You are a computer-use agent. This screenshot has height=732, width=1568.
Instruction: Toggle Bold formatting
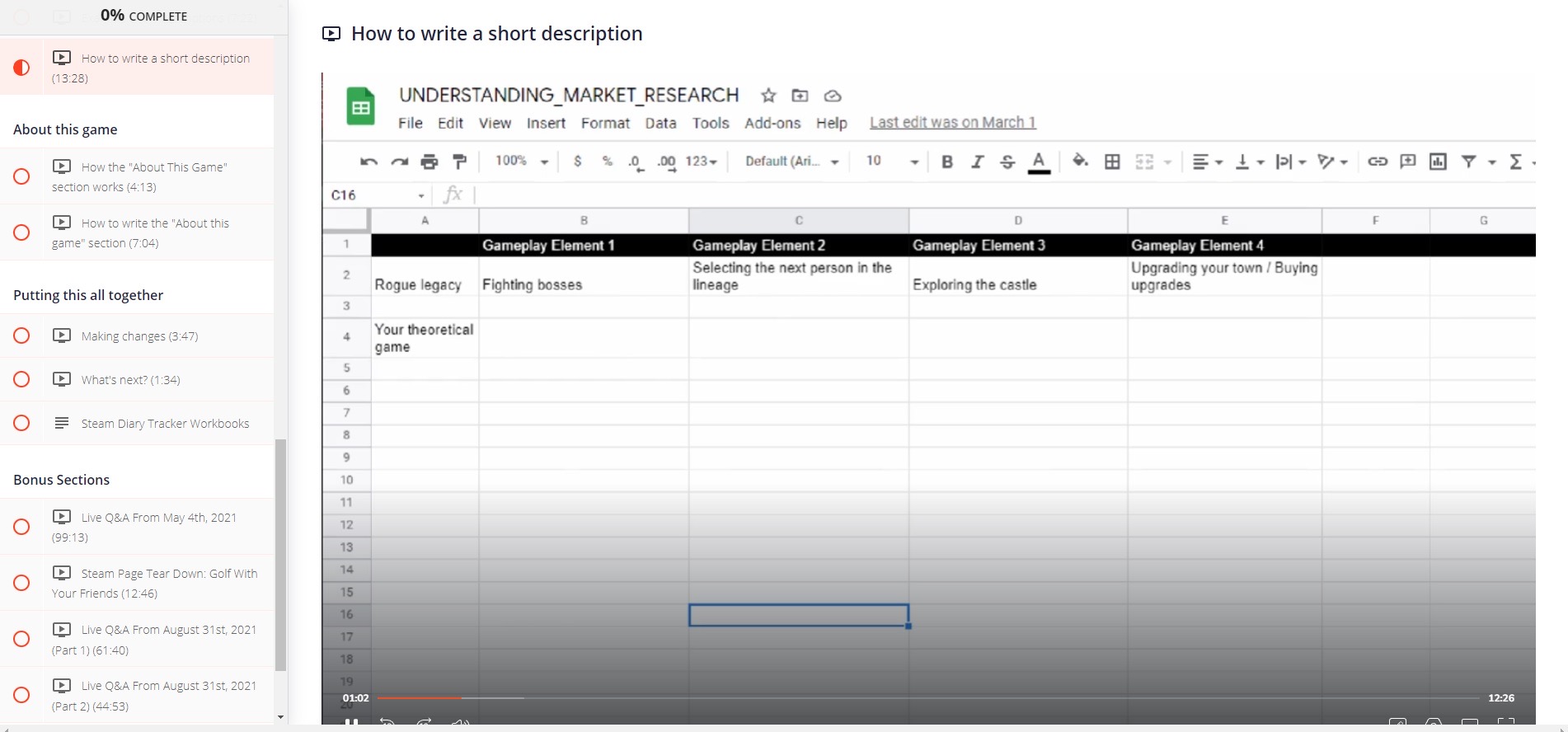[x=946, y=162]
